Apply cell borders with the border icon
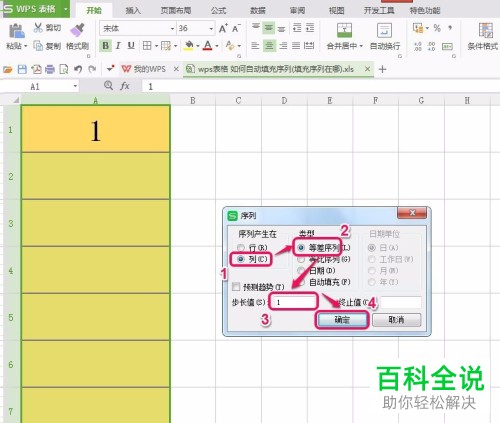This screenshot has height=423, width=500. click(147, 46)
